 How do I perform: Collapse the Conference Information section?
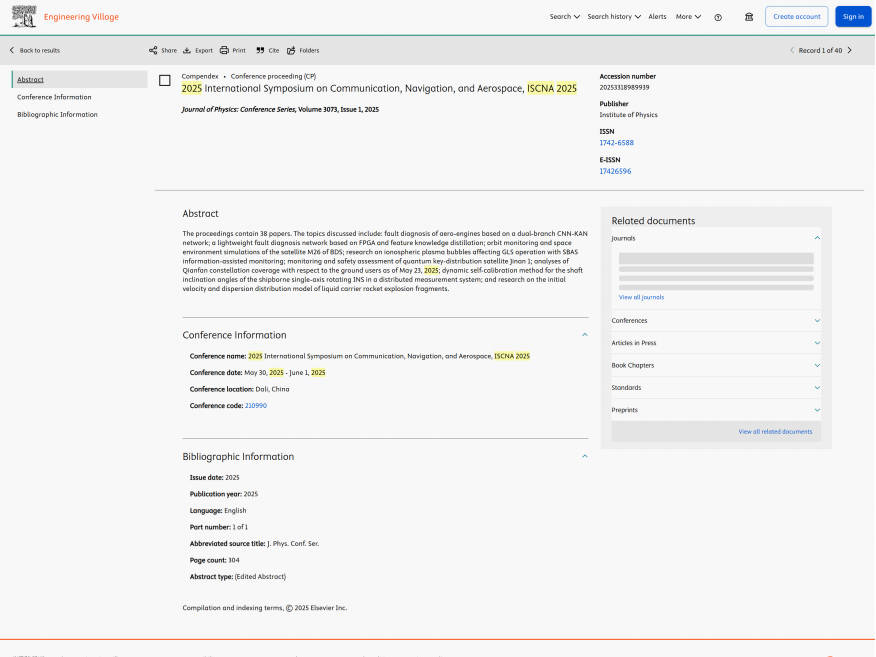(585, 335)
